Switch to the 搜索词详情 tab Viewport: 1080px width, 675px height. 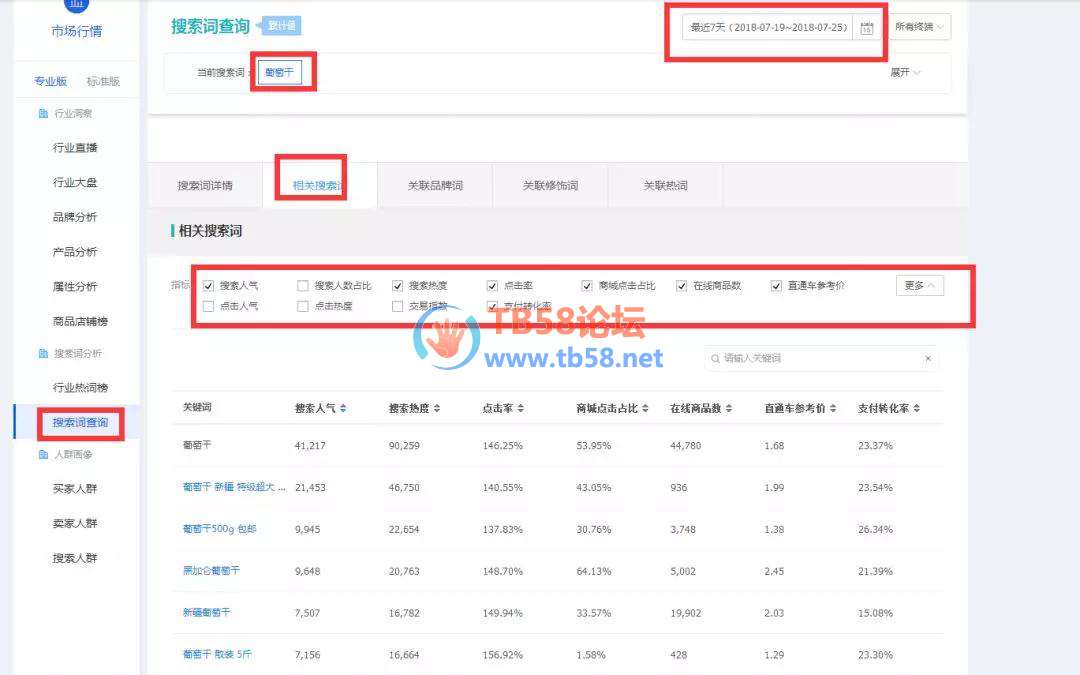[x=205, y=186]
